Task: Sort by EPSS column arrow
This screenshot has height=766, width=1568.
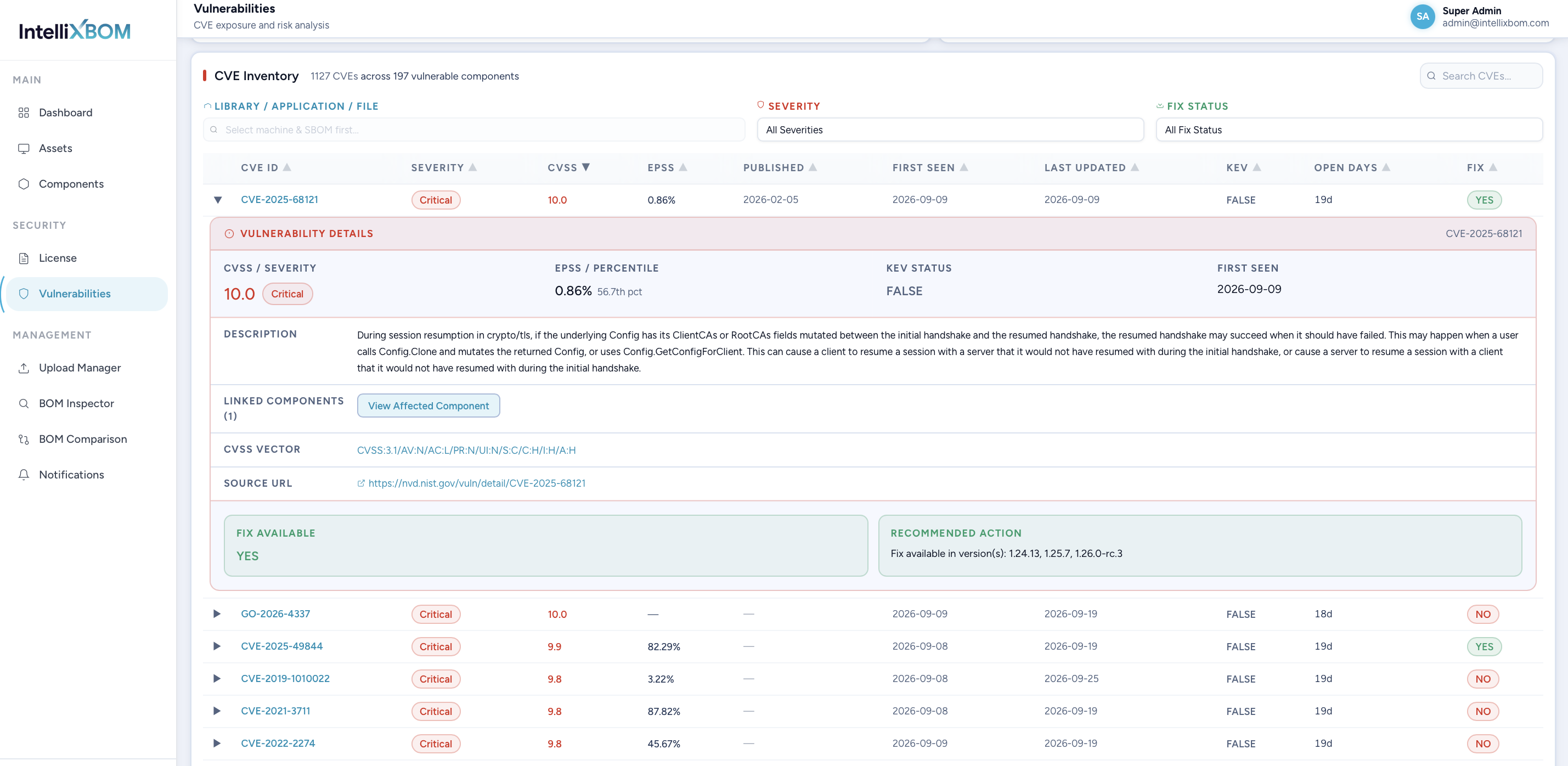Action: 683,167
